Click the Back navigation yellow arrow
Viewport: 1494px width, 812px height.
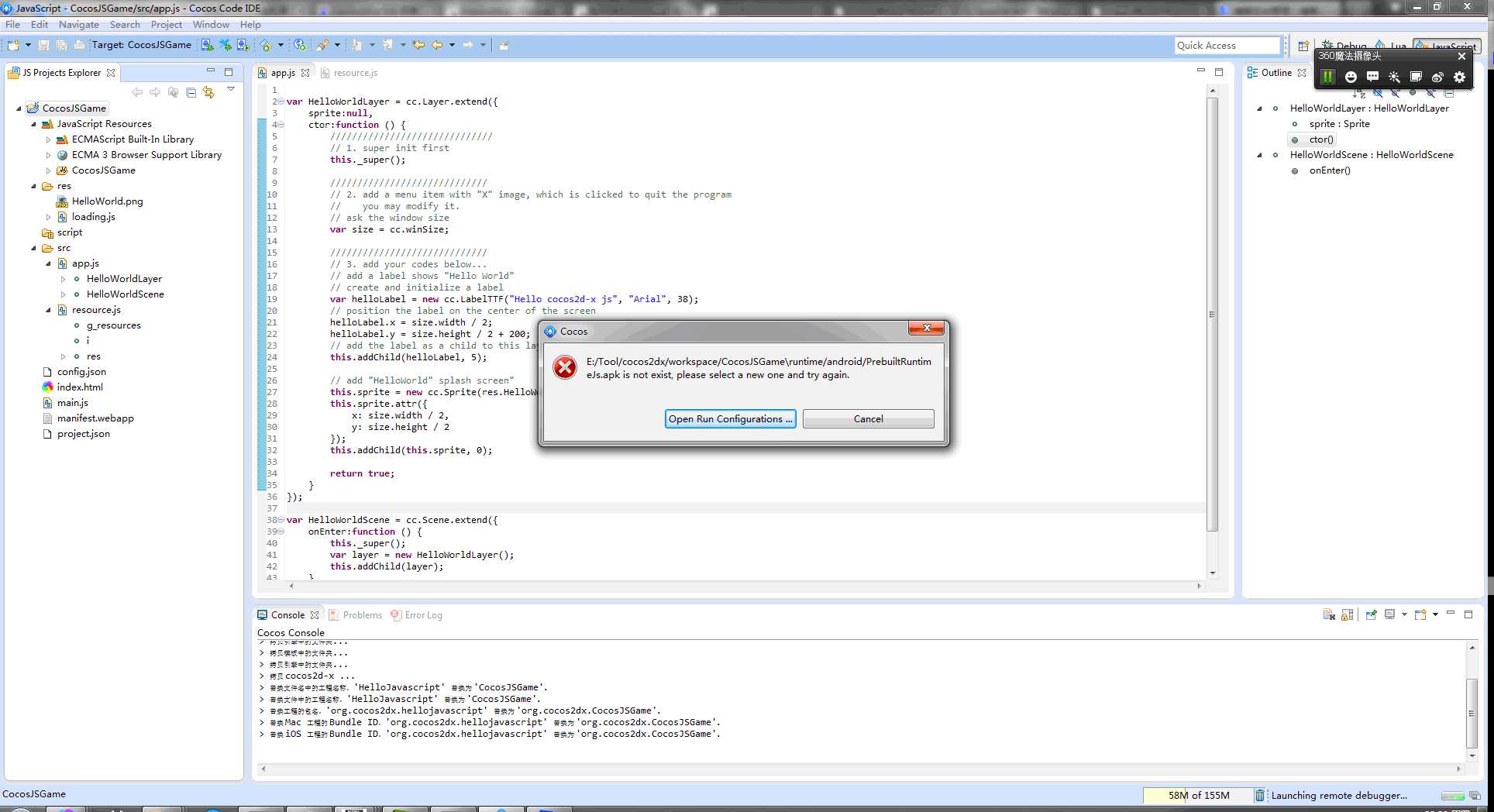(x=438, y=45)
